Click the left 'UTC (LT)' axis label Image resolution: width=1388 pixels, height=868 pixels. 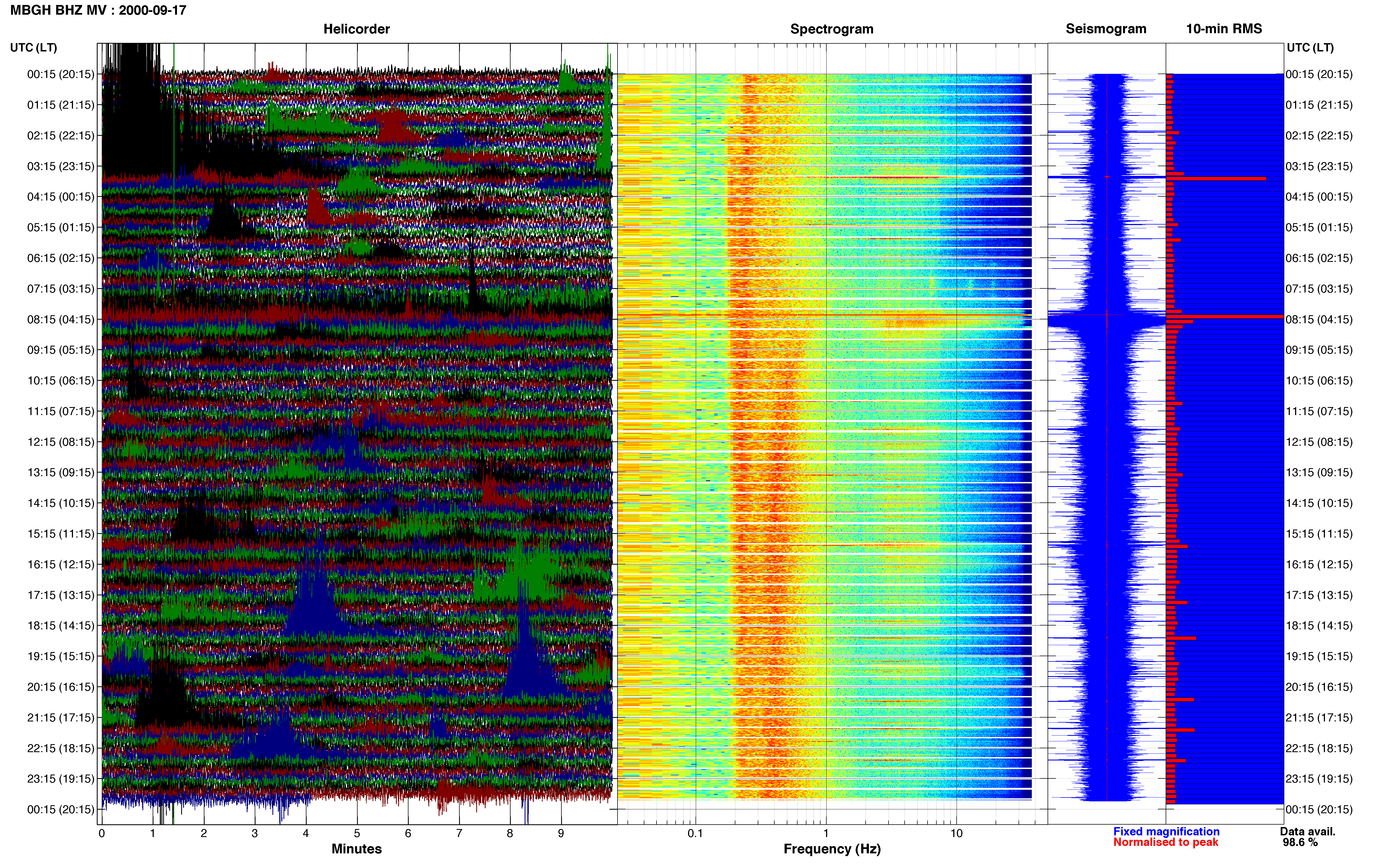coord(33,48)
